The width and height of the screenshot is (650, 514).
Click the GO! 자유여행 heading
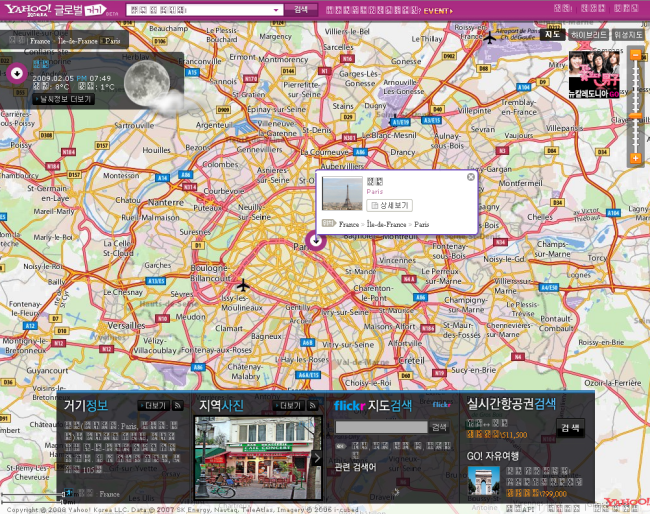tap(492, 456)
